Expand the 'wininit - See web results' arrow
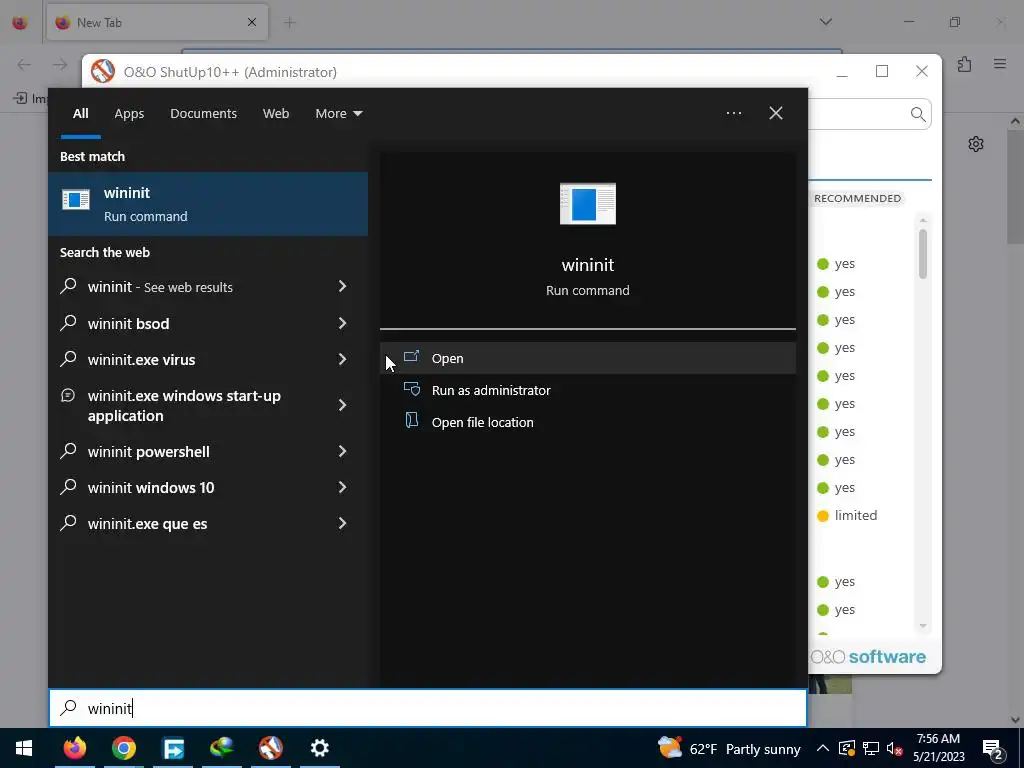The image size is (1024, 768). [x=342, y=286]
